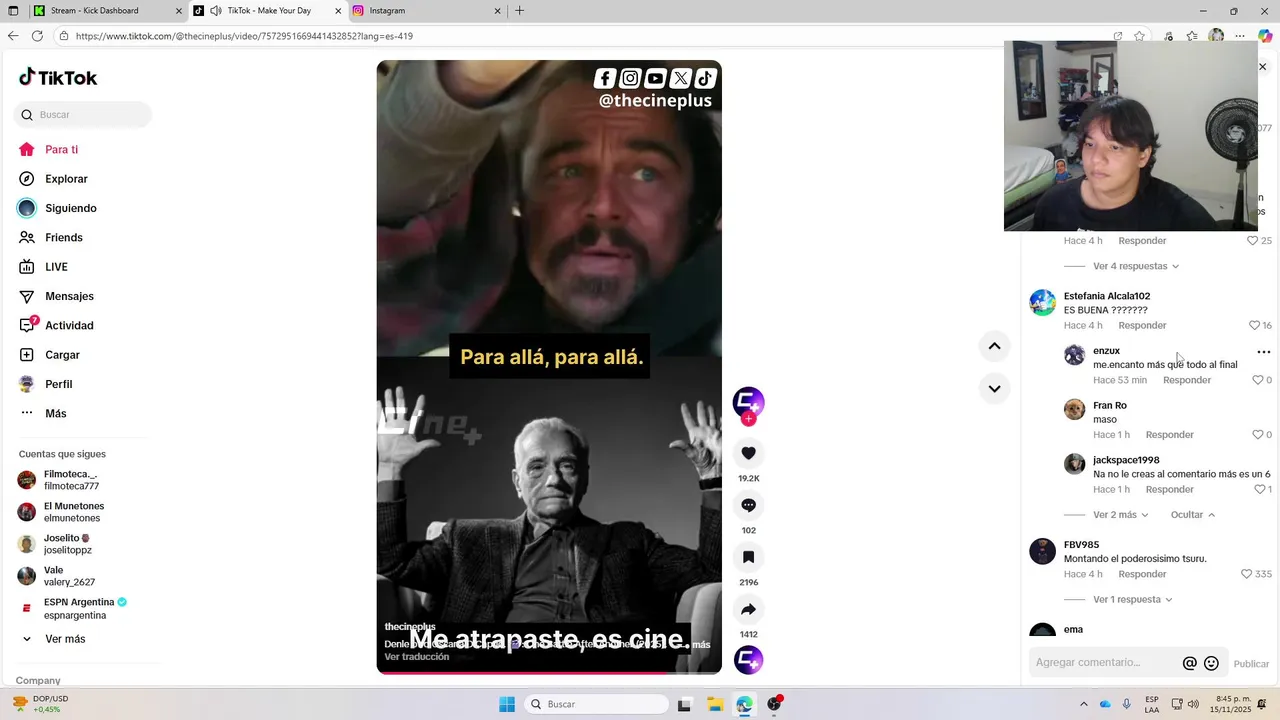The image size is (1280, 720).
Task: Like enzux's comment heart
Action: [1258, 380]
